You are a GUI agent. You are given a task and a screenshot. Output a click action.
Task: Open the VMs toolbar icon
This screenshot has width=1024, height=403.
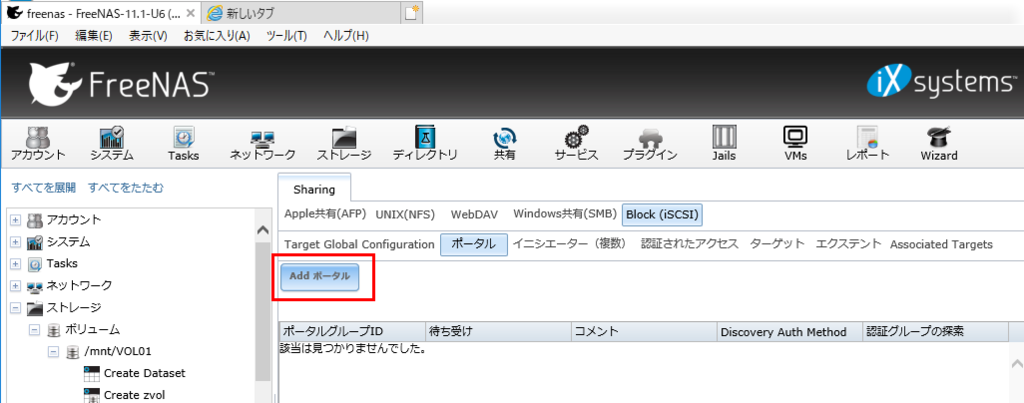coord(795,143)
